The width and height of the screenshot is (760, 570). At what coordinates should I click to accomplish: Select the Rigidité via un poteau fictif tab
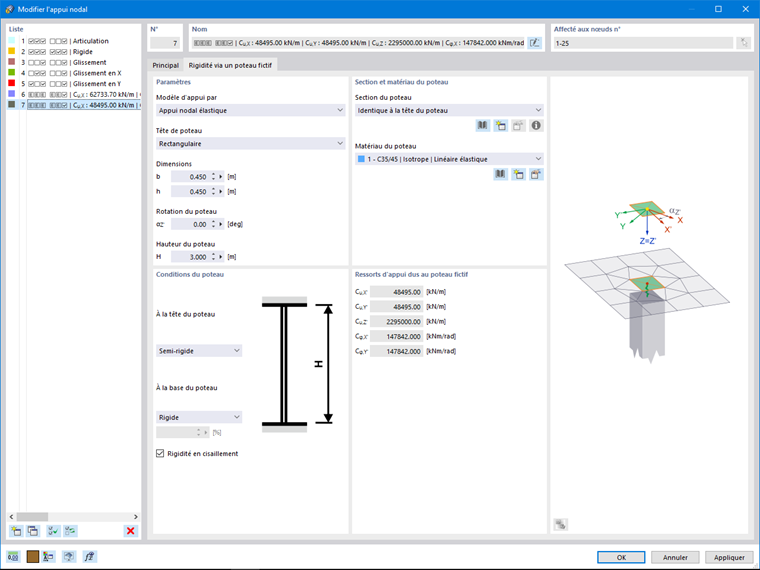[230, 65]
